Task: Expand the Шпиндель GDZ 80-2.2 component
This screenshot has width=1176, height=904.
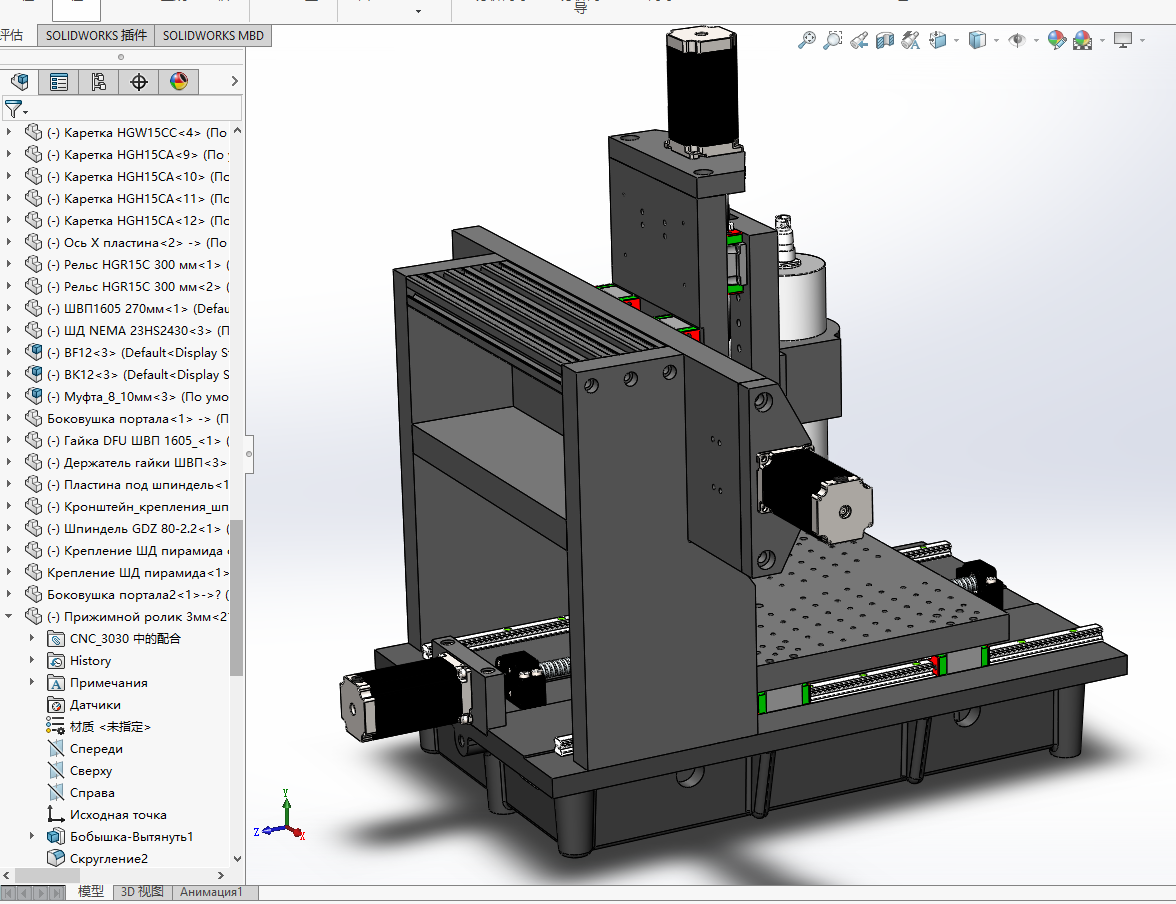Action: 10,528
